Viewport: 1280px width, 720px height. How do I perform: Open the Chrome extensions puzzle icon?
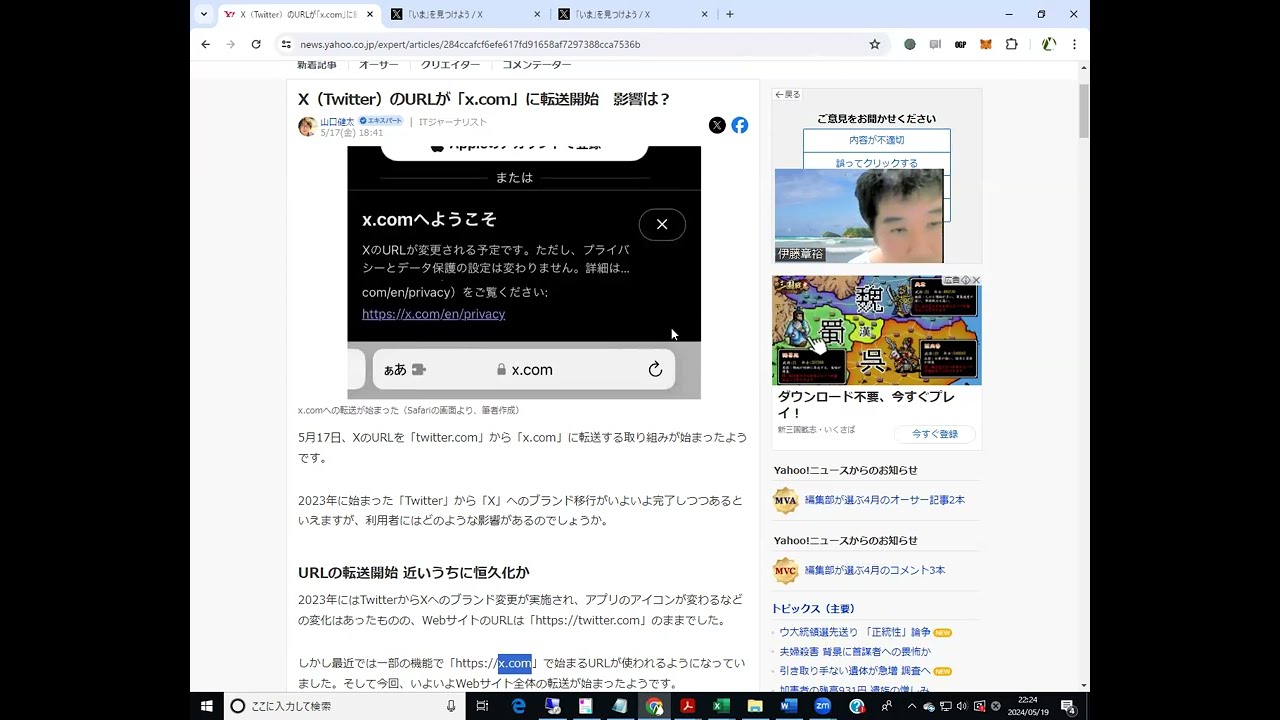click(x=1011, y=44)
